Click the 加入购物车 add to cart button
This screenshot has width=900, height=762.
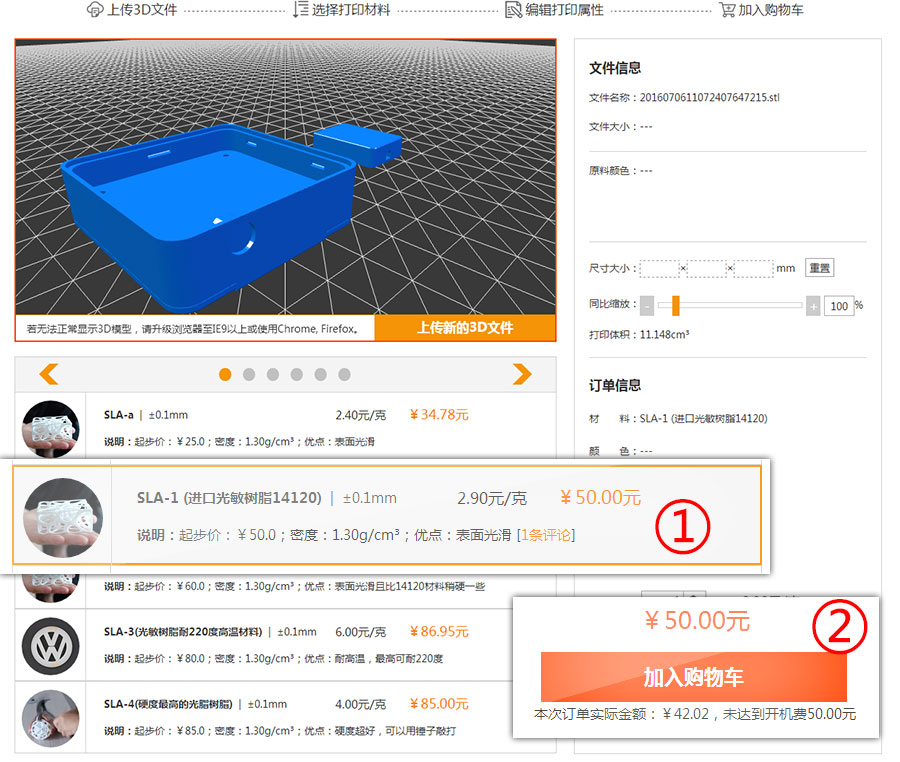coord(693,677)
